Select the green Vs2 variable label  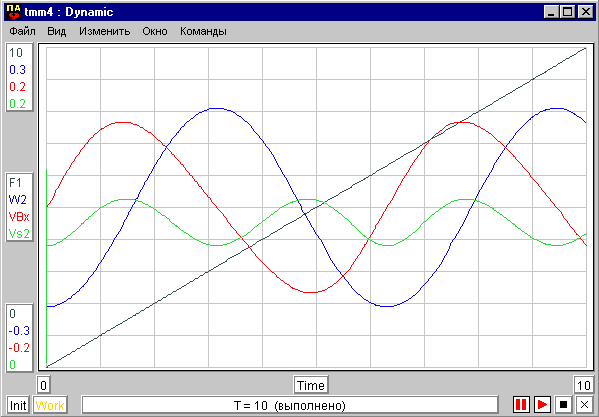coord(19,233)
